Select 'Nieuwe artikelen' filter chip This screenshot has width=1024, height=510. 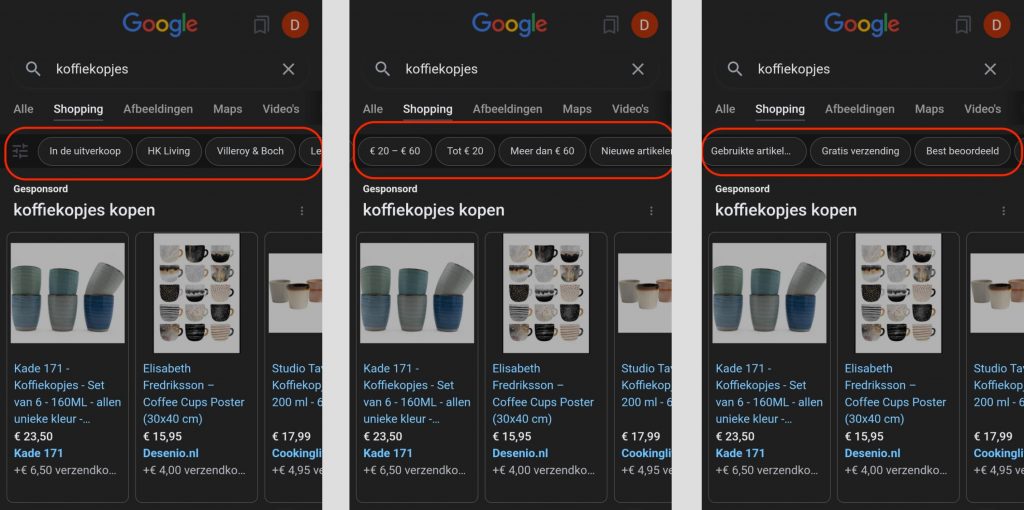coord(631,151)
